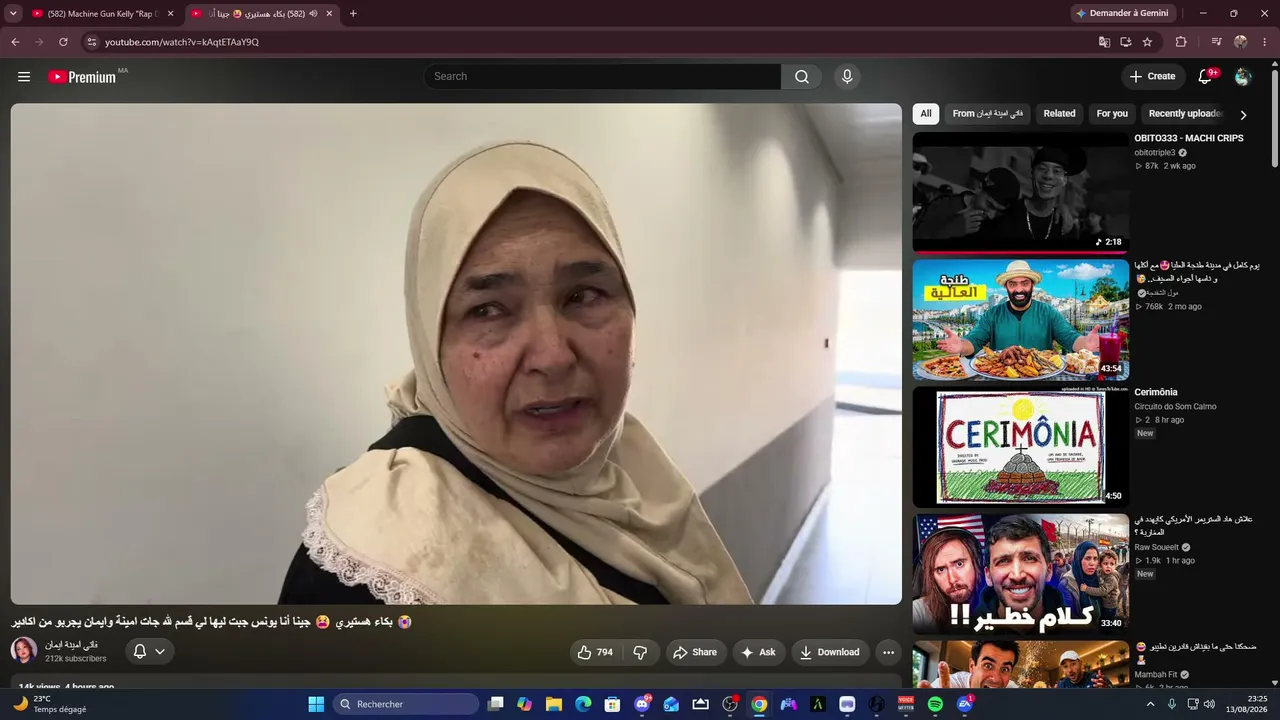
Task: Open a new browser tab
Action: pos(353,14)
